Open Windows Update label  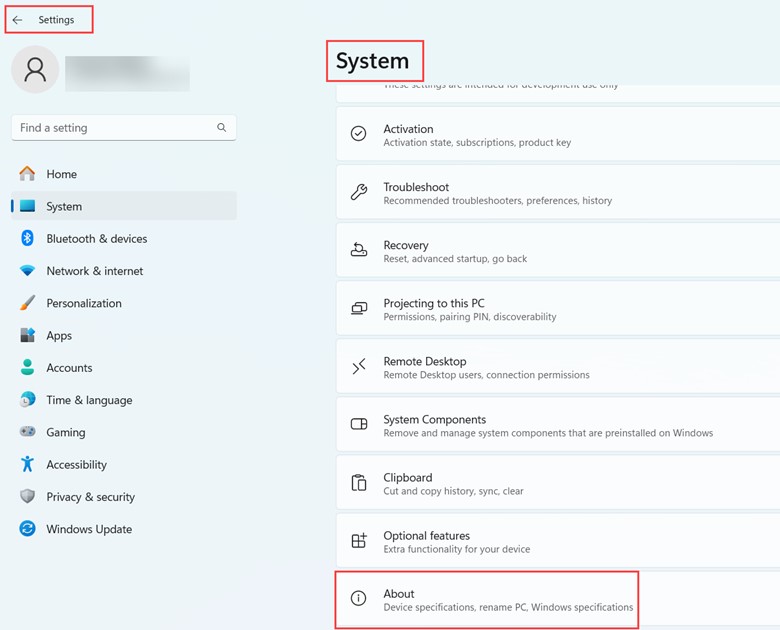(x=89, y=529)
